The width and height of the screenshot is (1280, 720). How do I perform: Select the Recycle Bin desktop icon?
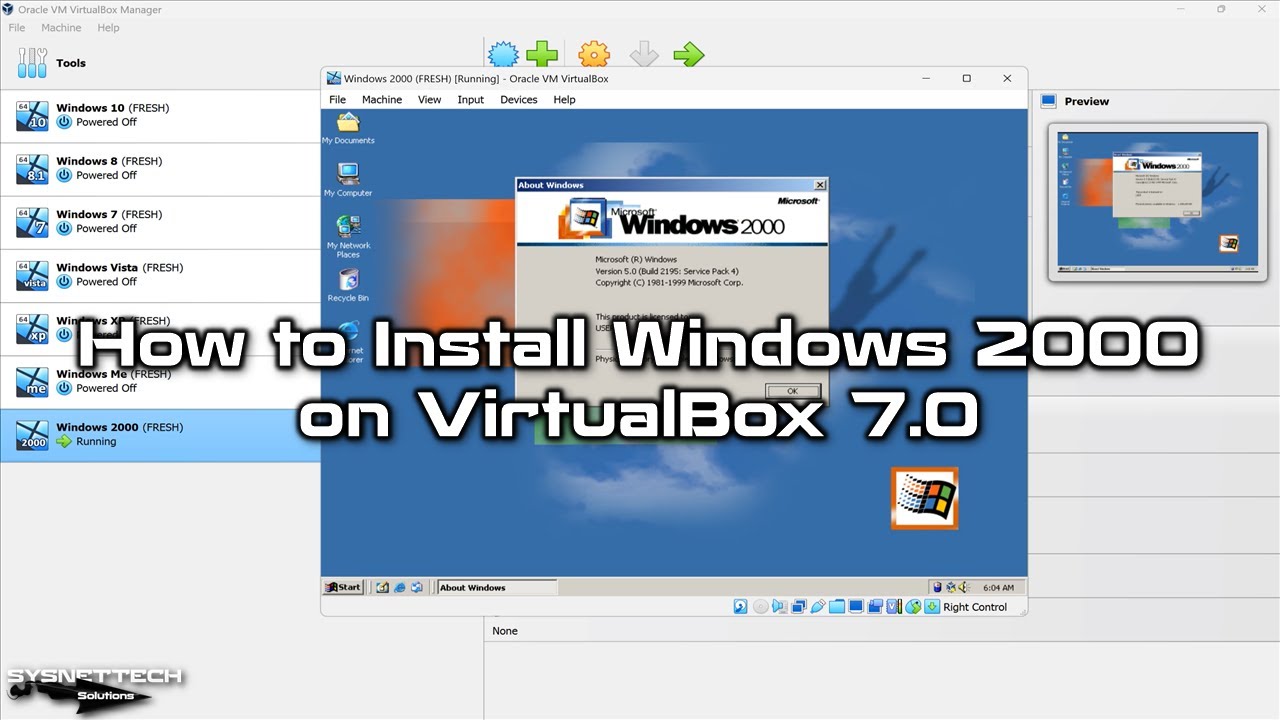point(348,285)
